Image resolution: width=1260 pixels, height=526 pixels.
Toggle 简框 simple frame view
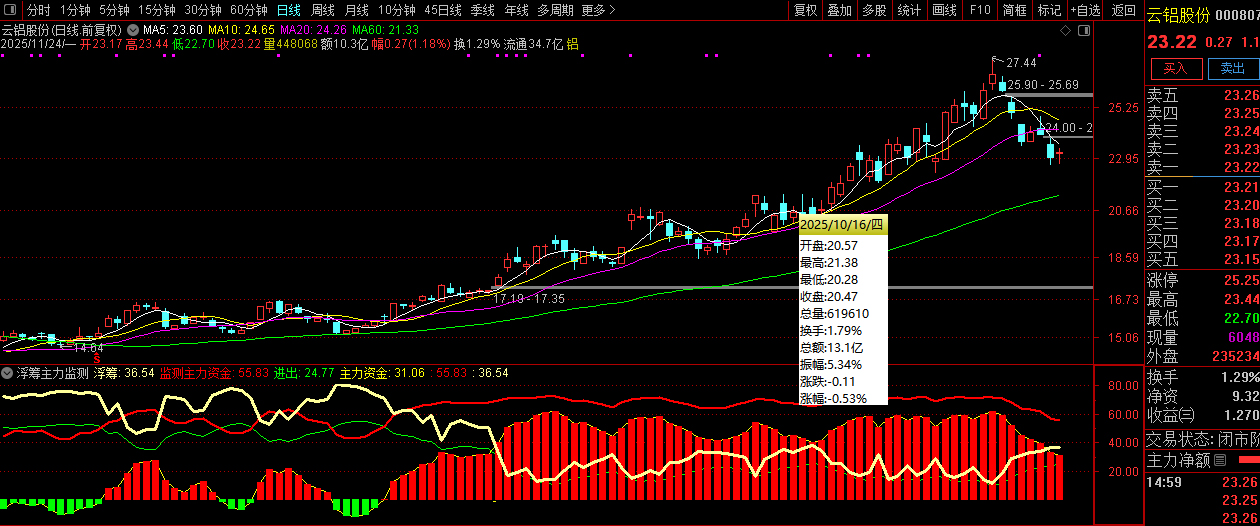tap(1014, 10)
